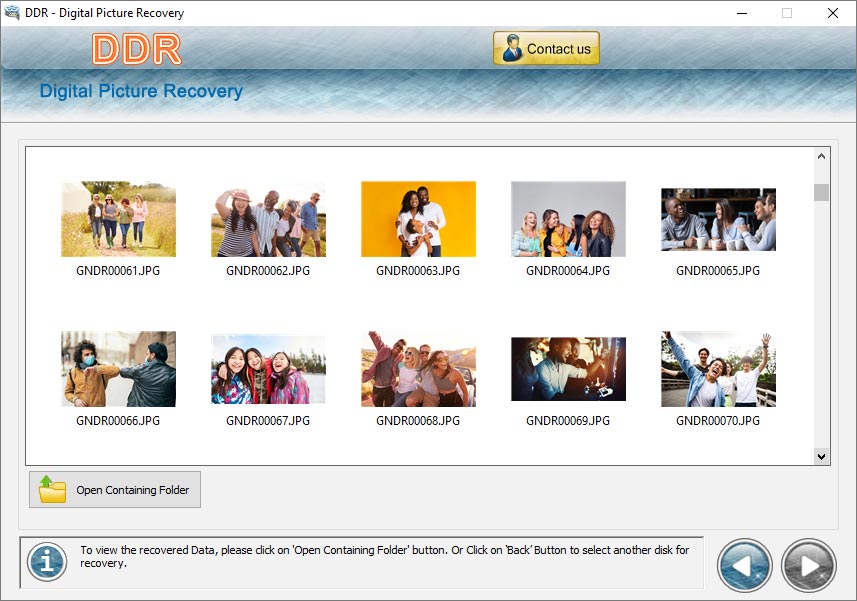The width and height of the screenshot is (857, 601).
Task: Pick the GNDR00064.JPG picture thumbnail
Action: (568, 219)
